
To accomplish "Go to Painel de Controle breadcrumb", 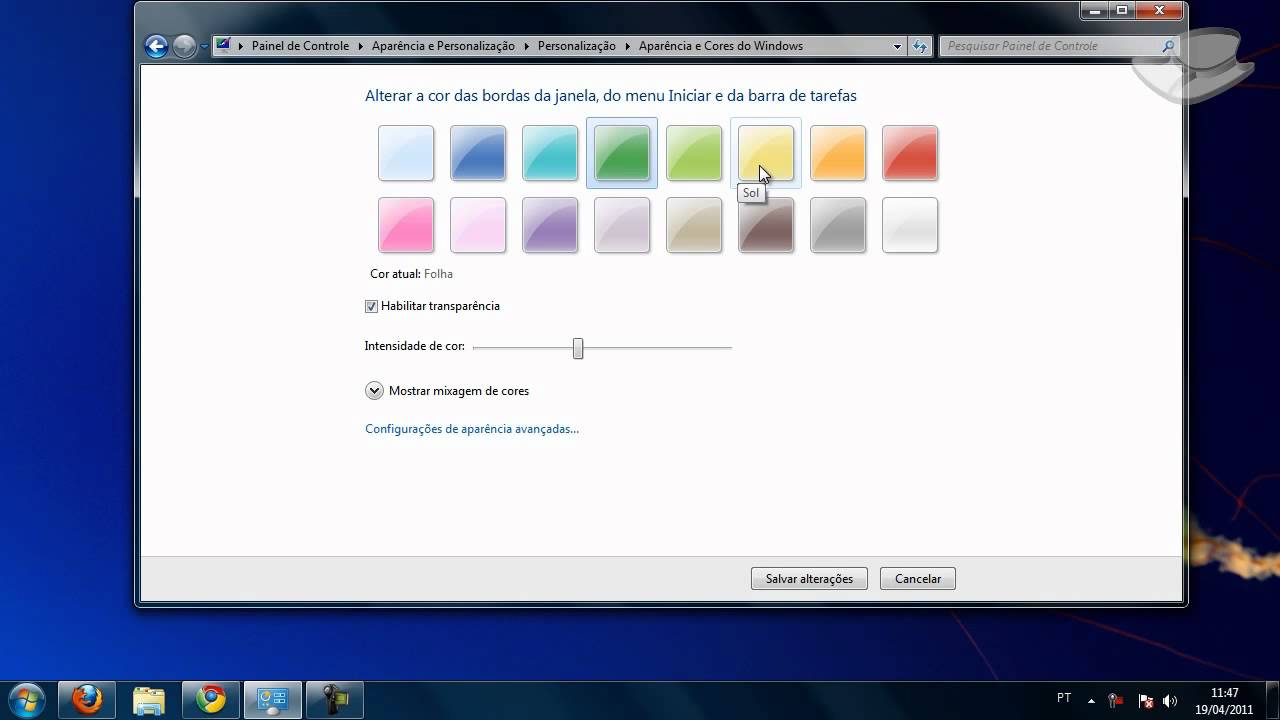I will coord(300,46).
